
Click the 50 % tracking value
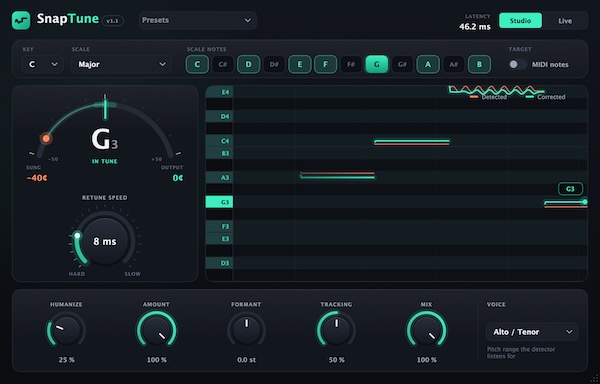[336, 360]
